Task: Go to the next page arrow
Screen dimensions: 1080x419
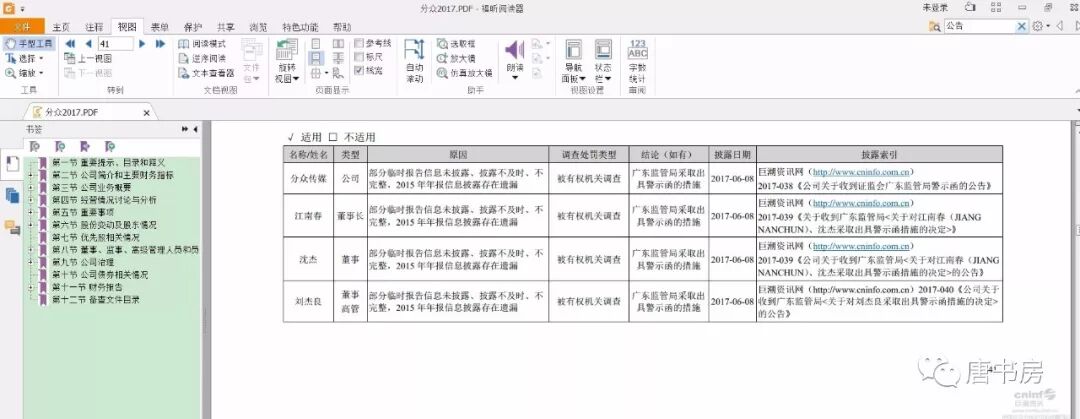Action: tap(142, 43)
